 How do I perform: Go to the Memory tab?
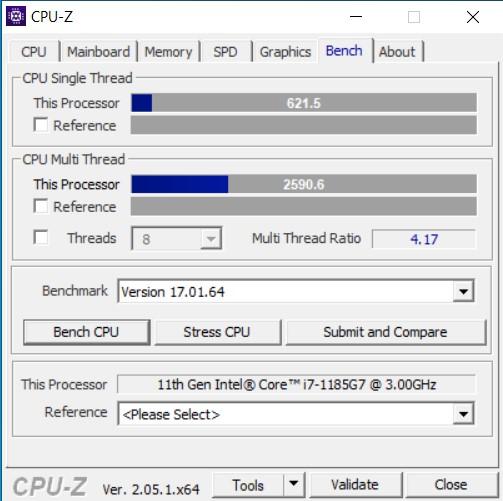tap(168, 52)
